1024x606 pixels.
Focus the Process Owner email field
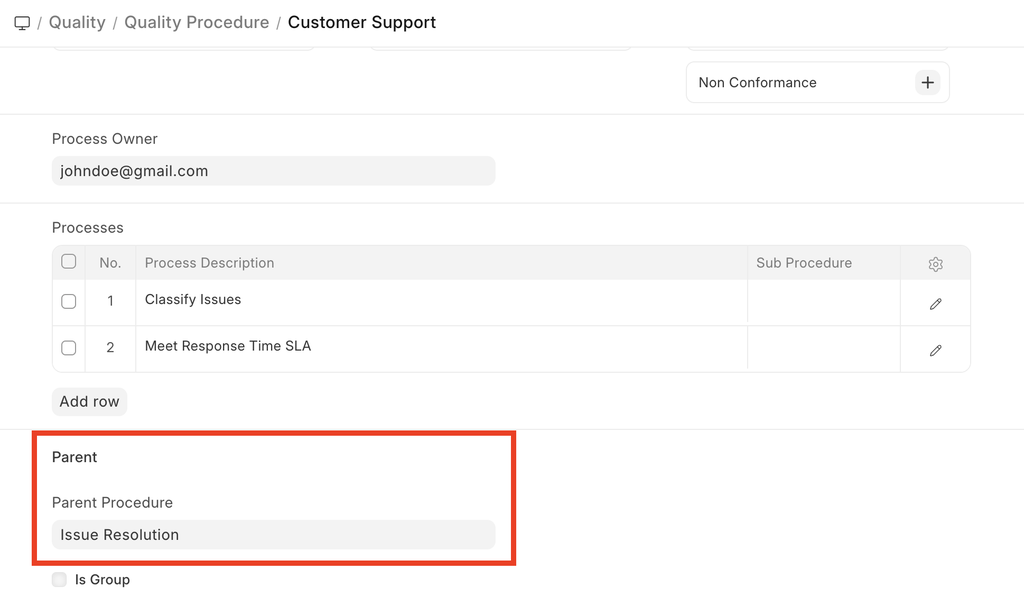coord(273,171)
